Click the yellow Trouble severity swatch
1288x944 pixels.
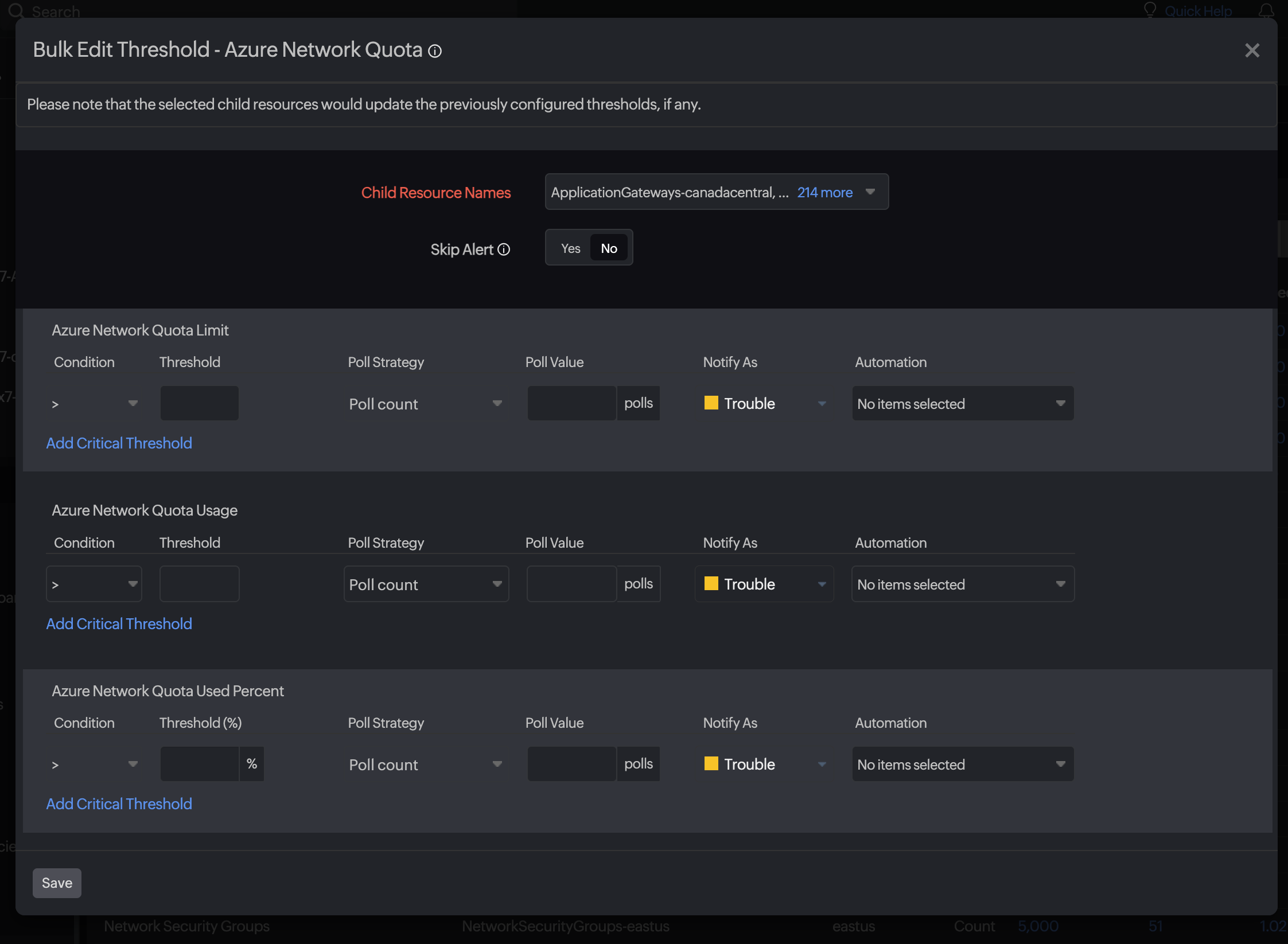click(712, 403)
